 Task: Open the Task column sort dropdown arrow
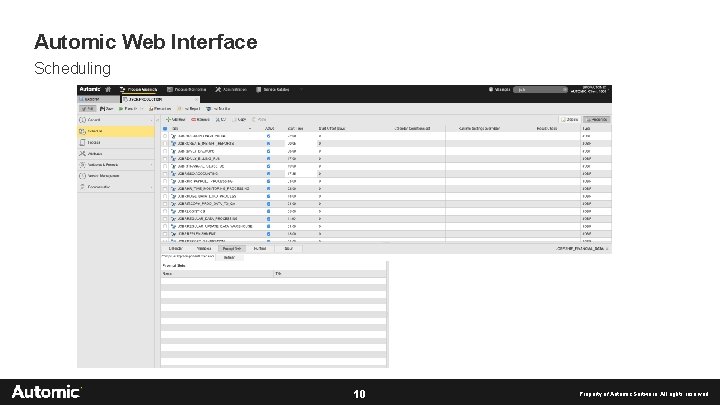[x=250, y=129]
